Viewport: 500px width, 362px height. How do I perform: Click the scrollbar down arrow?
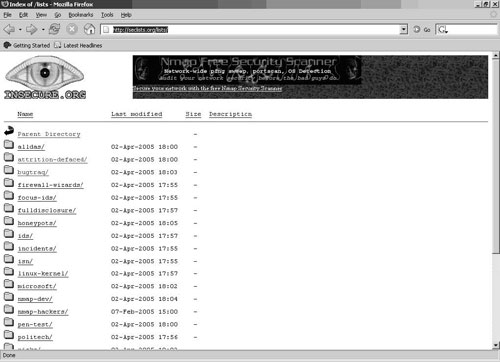coord(496,345)
